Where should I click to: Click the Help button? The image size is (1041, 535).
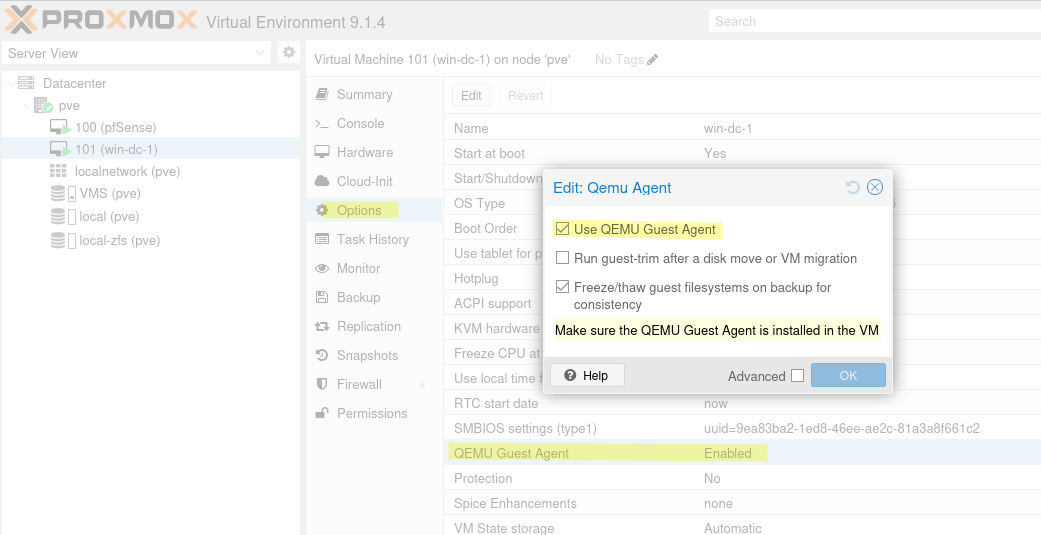pos(587,375)
